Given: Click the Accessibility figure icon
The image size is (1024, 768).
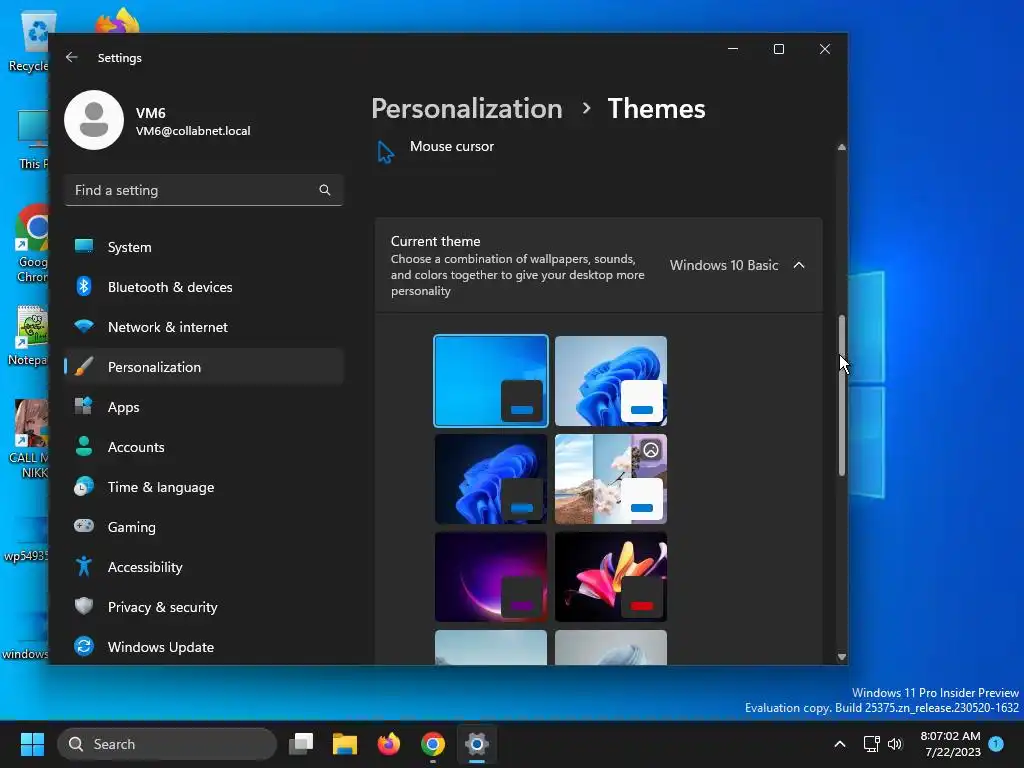Looking at the screenshot, I should pyautogui.click(x=84, y=566).
